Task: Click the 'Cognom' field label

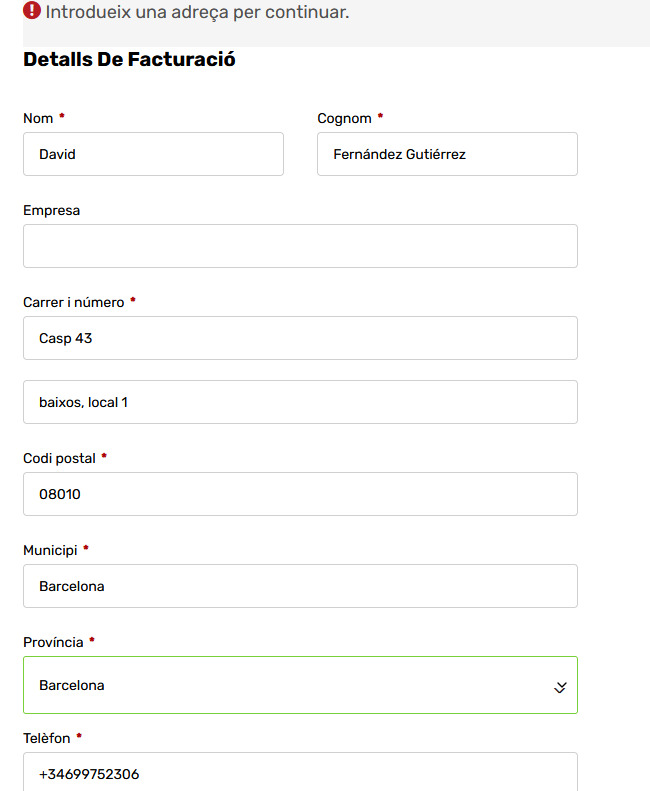Action: click(344, 118)
